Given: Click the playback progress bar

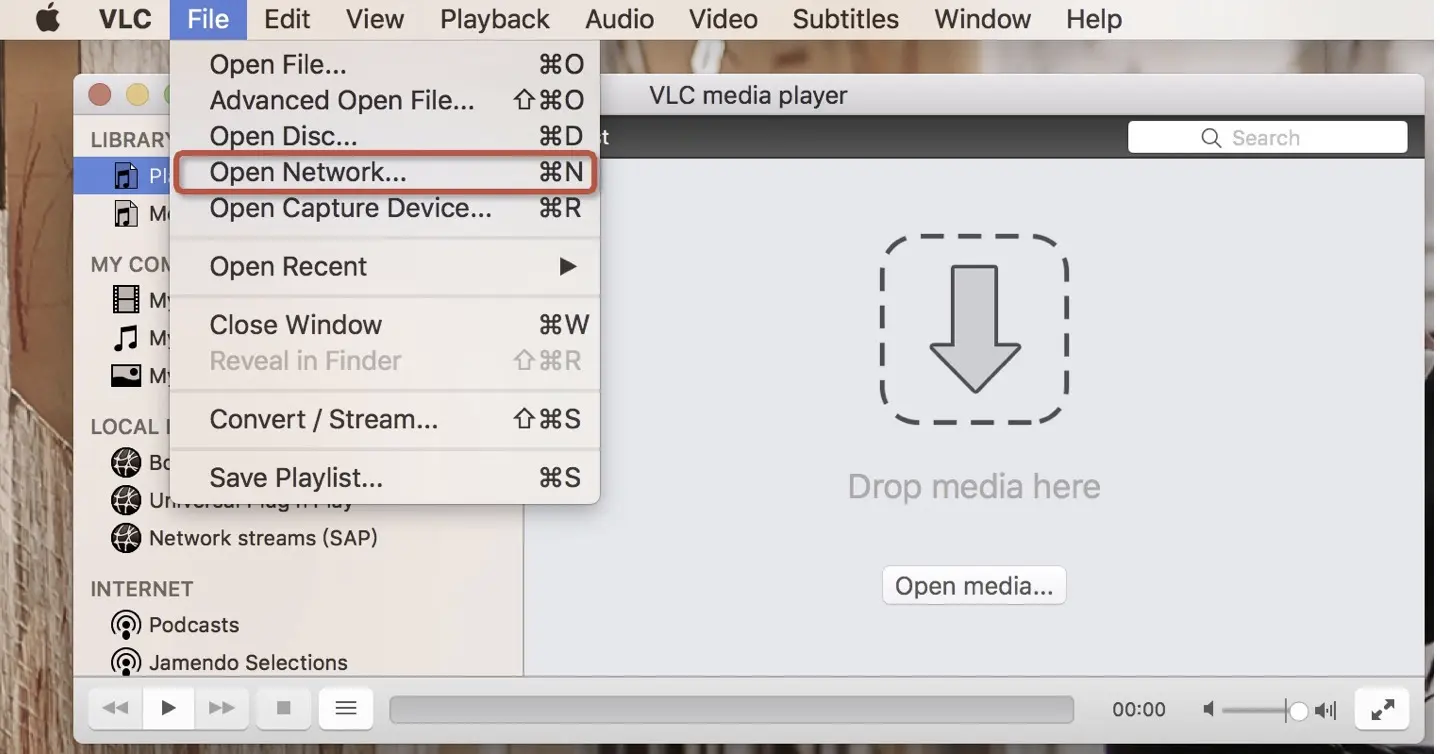Looking at the screenshot, I should pos(731,710).
